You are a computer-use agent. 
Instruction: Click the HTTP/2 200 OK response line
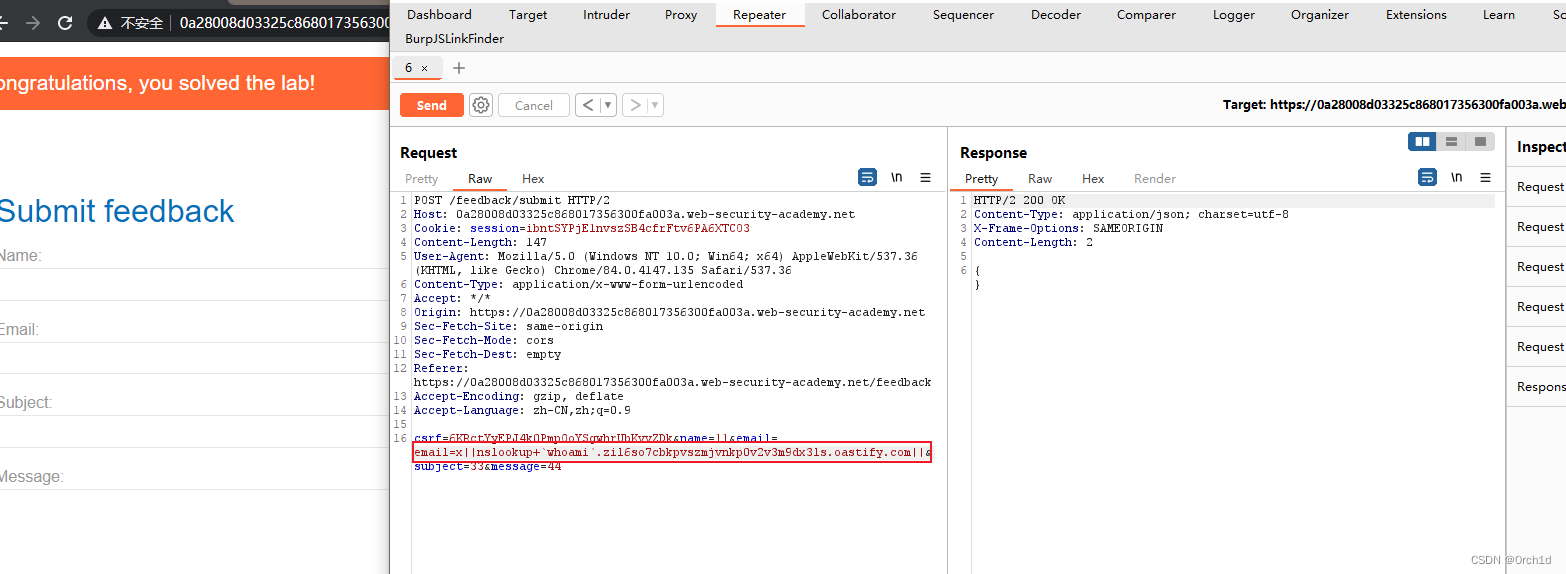pos(1019,200)
